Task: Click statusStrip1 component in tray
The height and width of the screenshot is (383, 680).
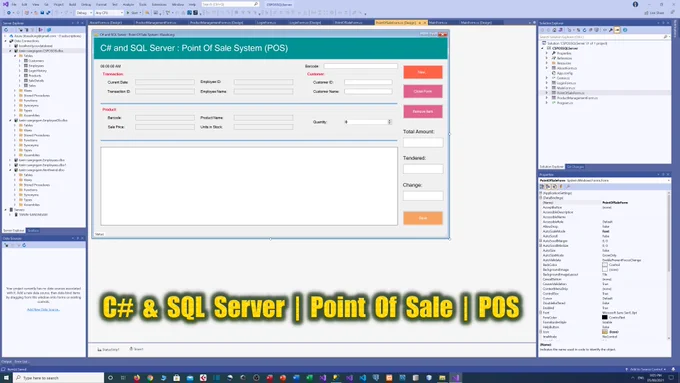Action: coord(108,349)
